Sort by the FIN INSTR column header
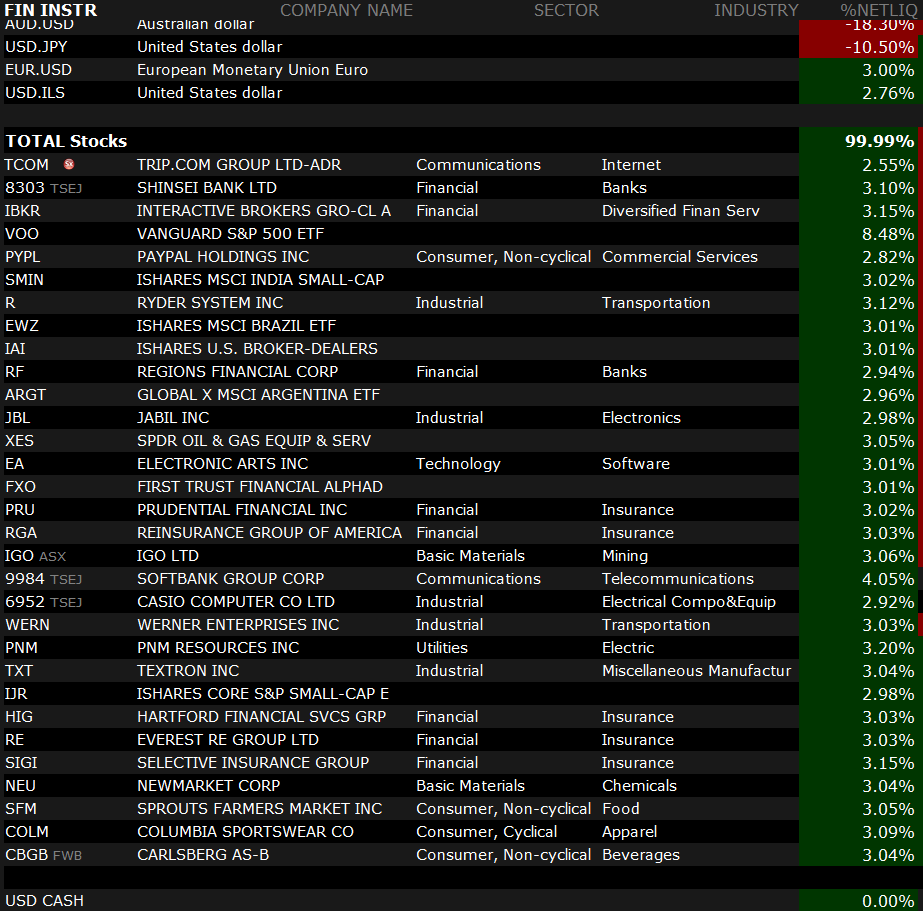The height and width of the screenshot is (911, 923). coord(51,10)
